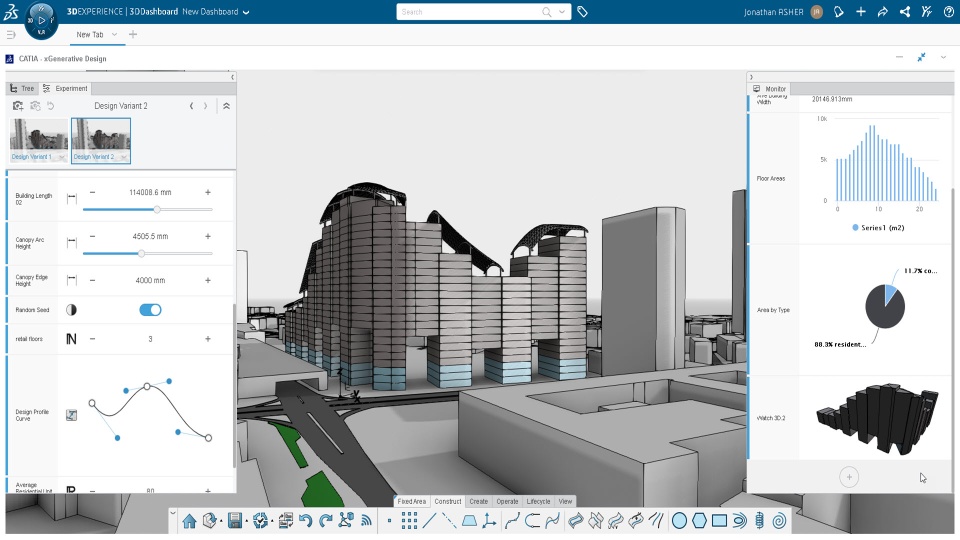Go to next design variant arrow
Image resolution: width=960 pixels, height=540 pixels.
(x=205, y=106)
